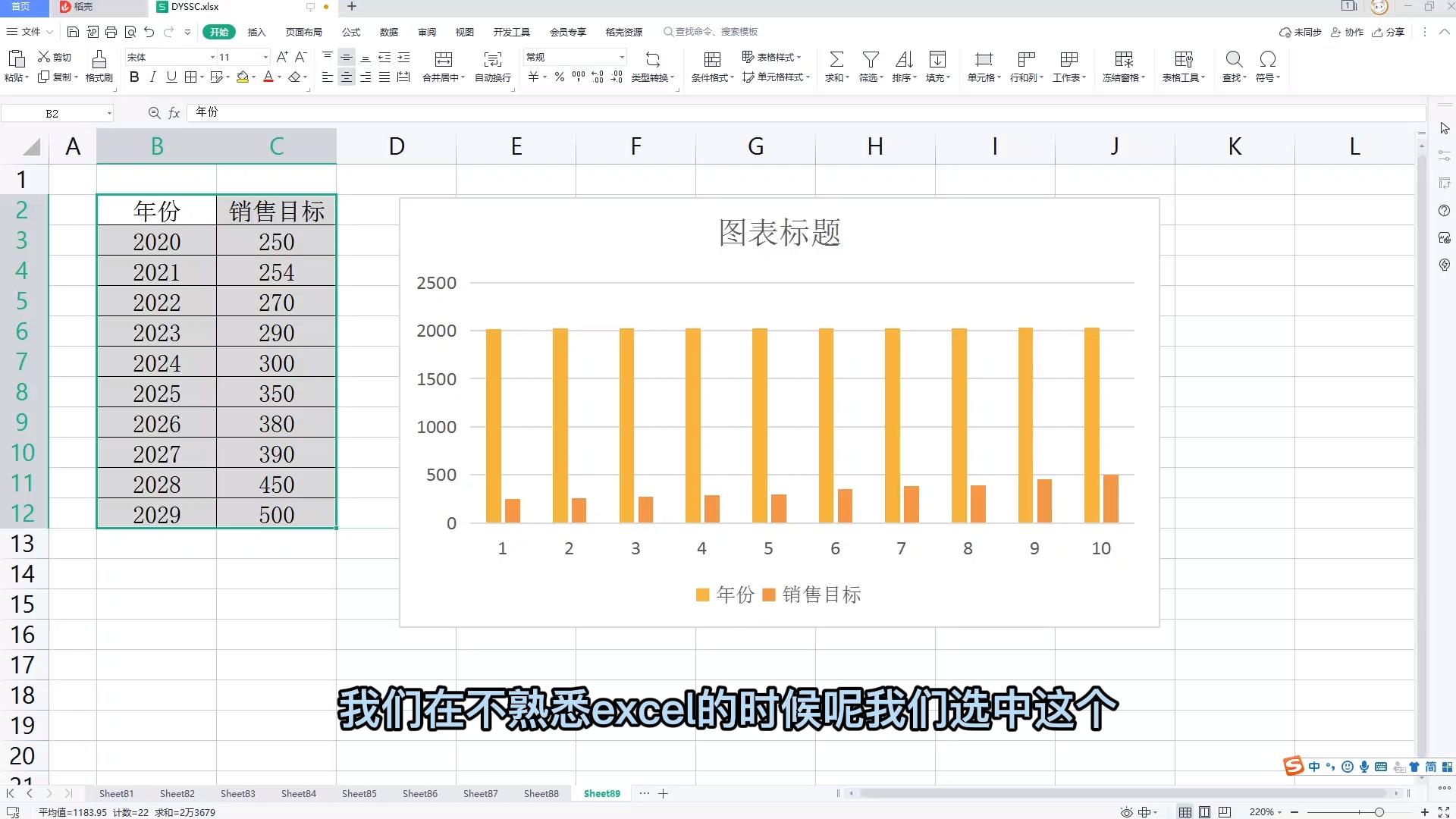Click the Fill (填充) icon
The height and width of the screenshot is (819, 1456).
click(x=937, y=59)
